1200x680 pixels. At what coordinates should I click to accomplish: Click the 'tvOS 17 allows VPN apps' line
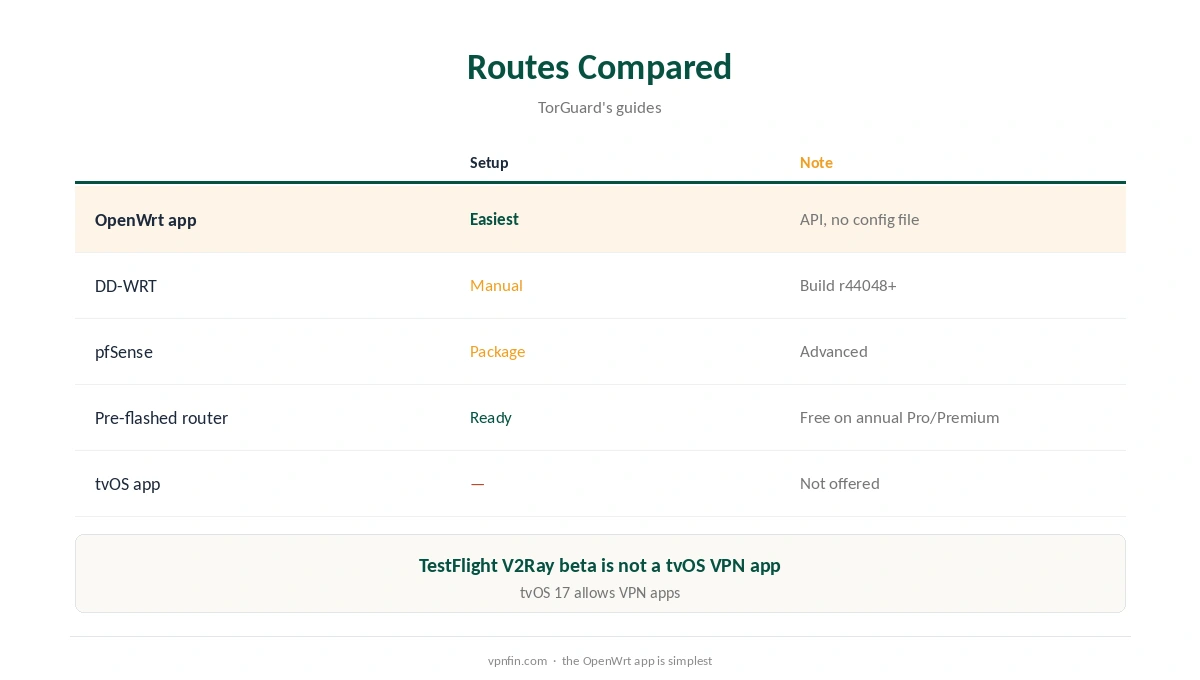click(599, 593)
